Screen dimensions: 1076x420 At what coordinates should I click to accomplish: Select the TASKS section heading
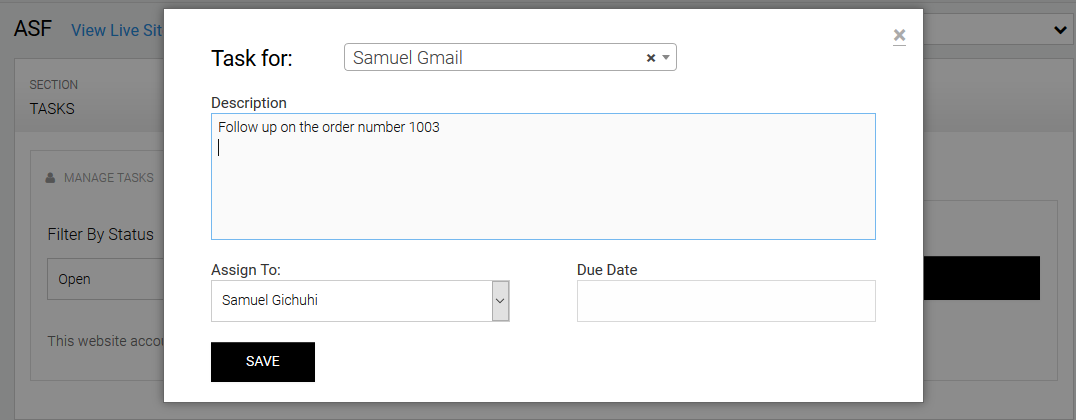pos(52,109)
